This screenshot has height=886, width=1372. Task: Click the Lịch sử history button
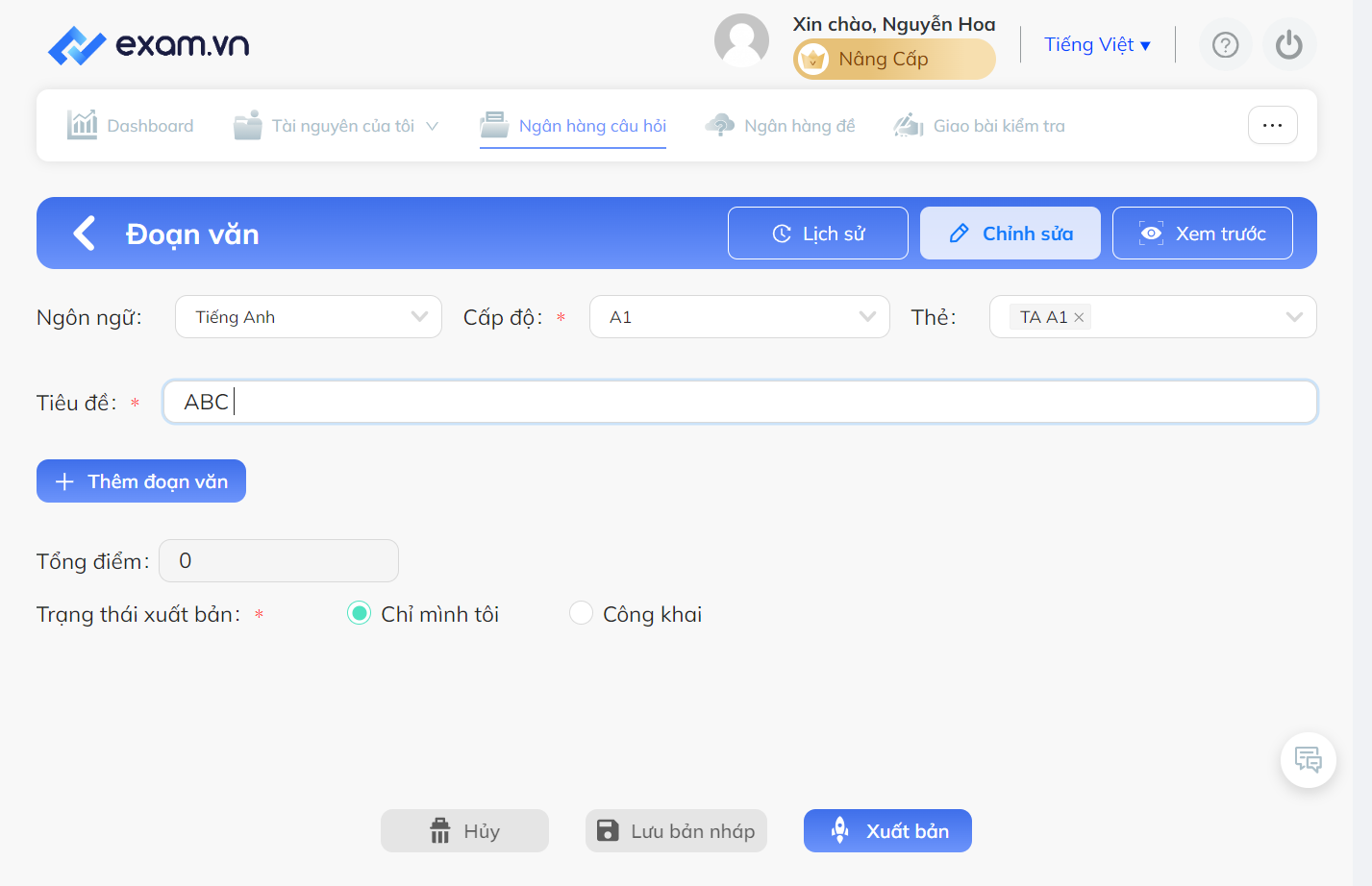coord(818,233)
